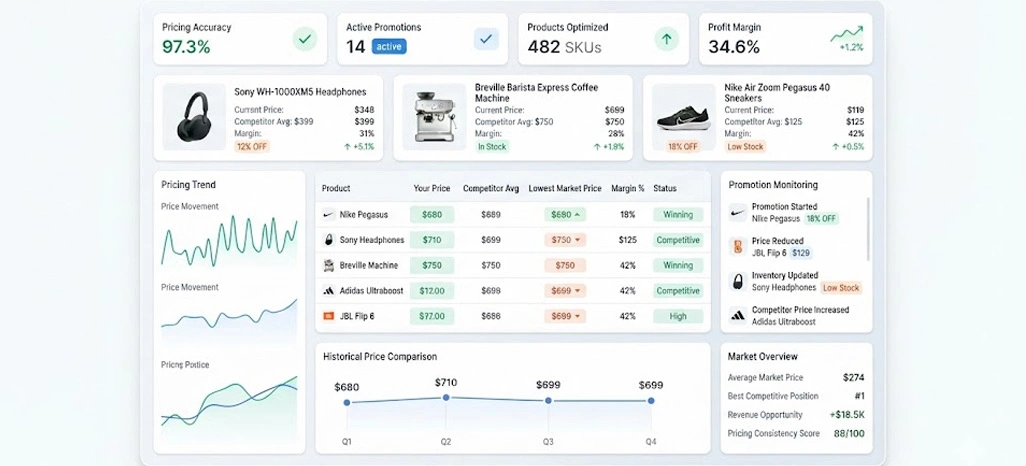Click the High status for JBL Flip 6

pyautogui.click(x=678, y=316)
